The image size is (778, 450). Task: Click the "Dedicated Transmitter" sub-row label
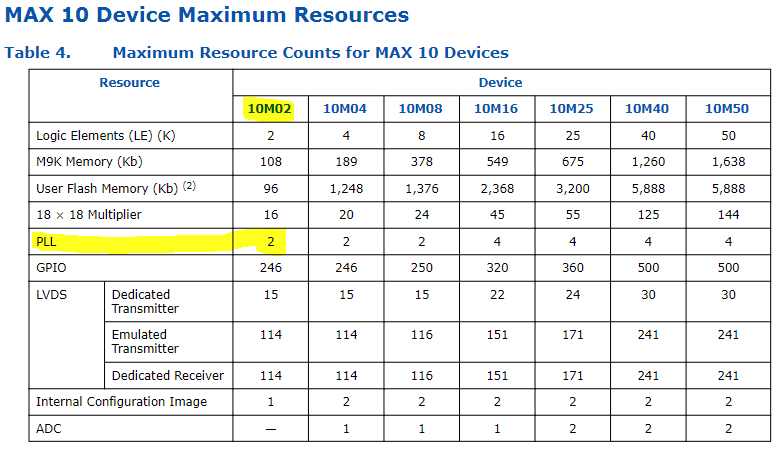click(x=145, y=302)
